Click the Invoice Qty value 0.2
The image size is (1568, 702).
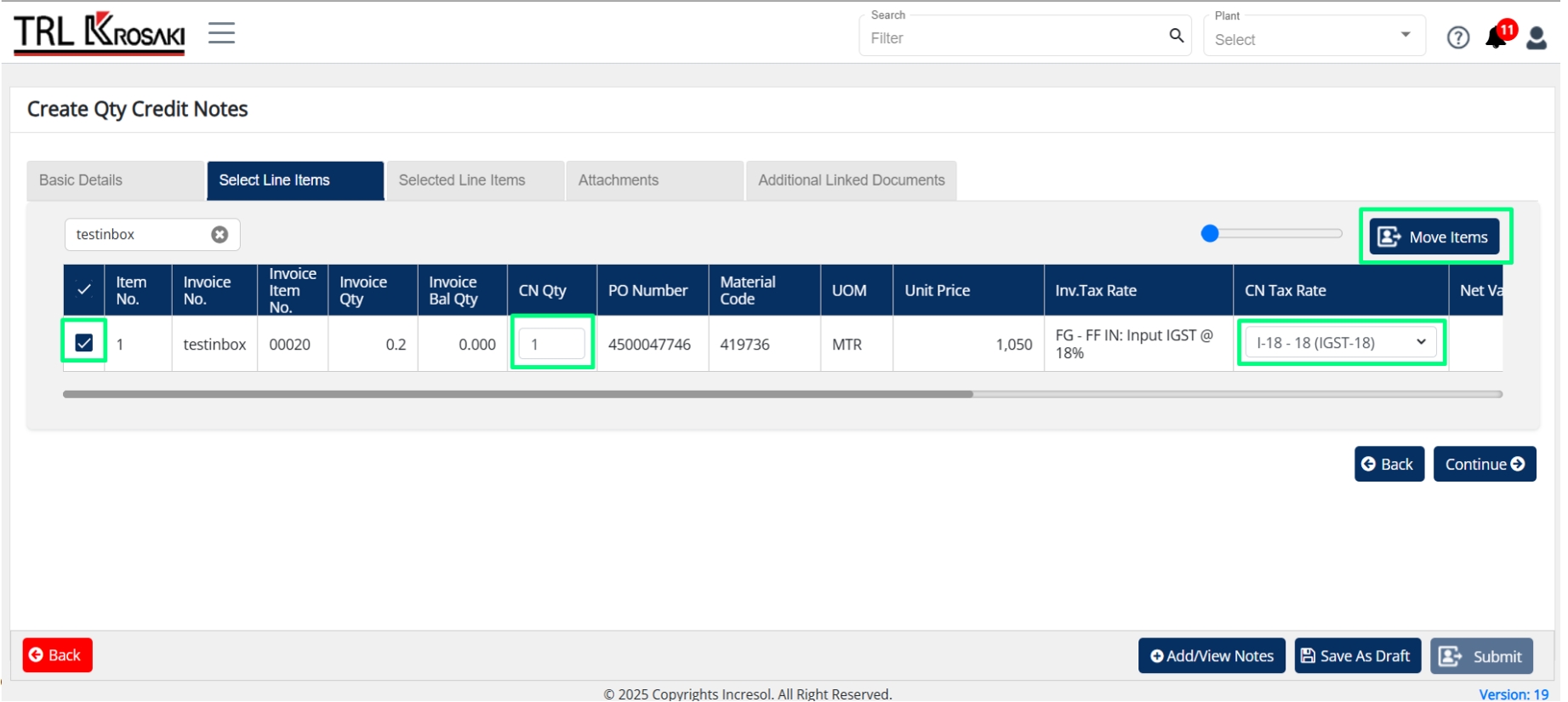396,345
